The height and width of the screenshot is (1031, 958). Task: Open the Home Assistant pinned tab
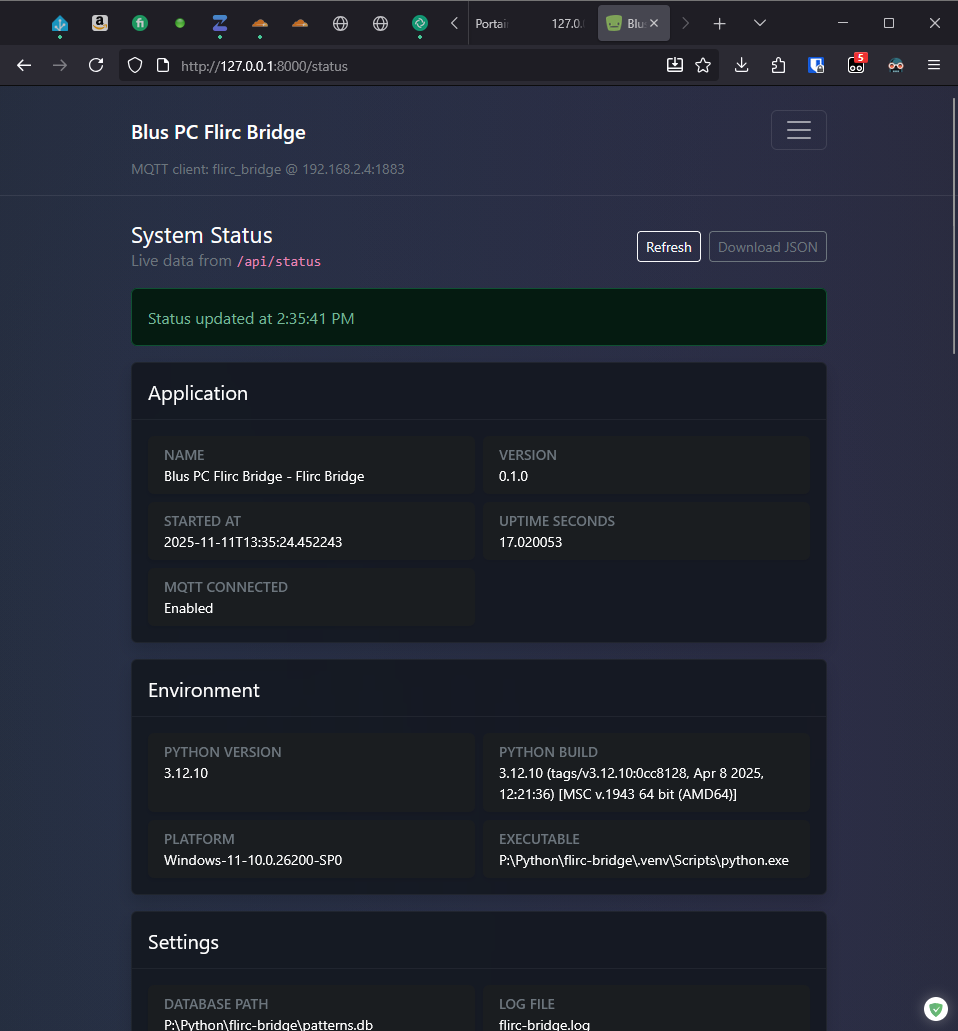point(60,24)
